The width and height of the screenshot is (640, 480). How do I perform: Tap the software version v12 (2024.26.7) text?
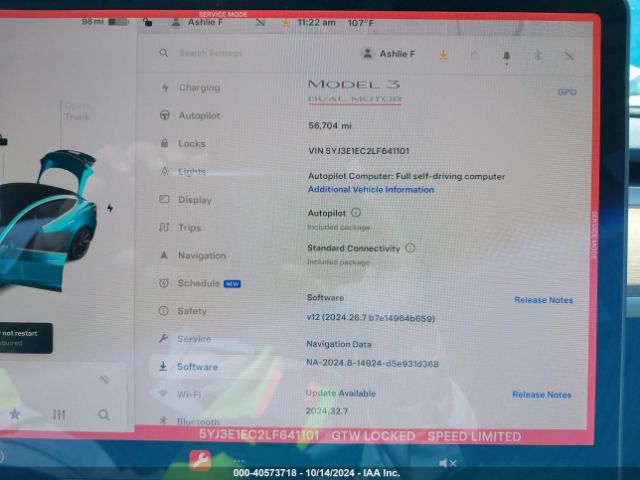click(371, 318)
